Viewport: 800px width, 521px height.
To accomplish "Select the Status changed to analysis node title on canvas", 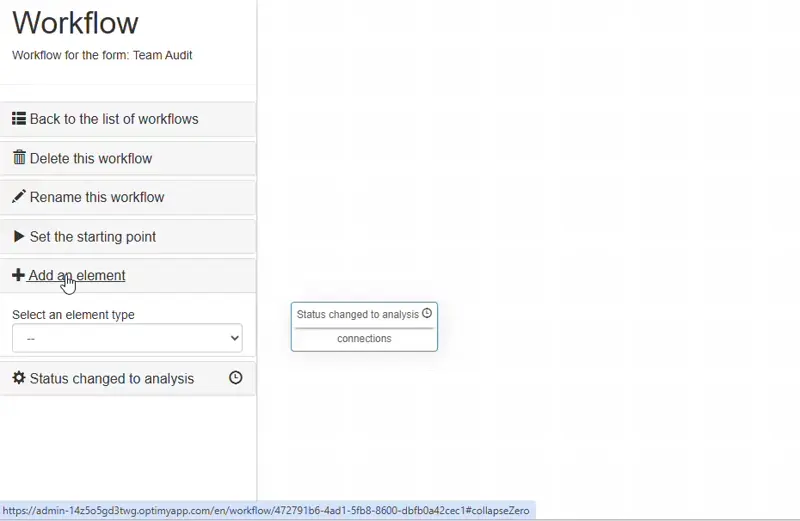I will point(358,314).
